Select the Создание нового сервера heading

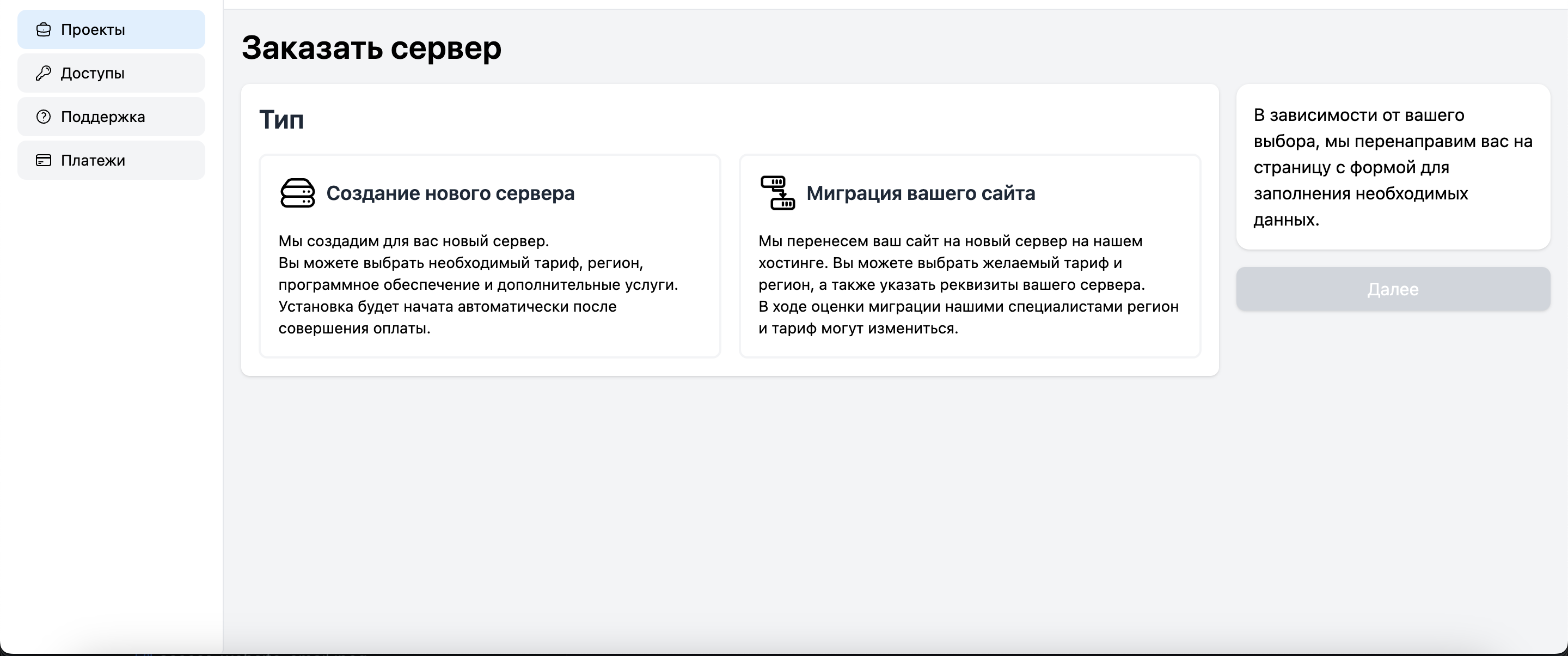(450, 193)
